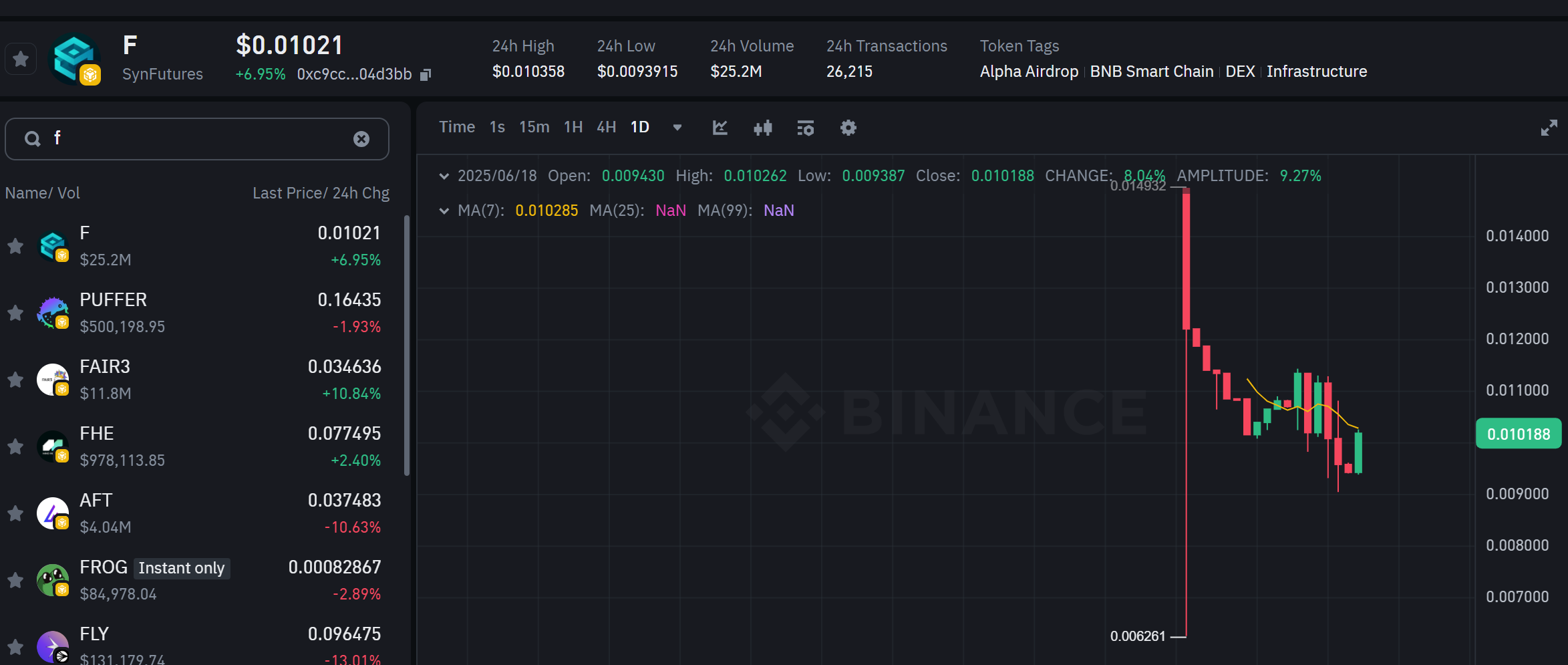Select the 4H chart interval

pos(607,127)
